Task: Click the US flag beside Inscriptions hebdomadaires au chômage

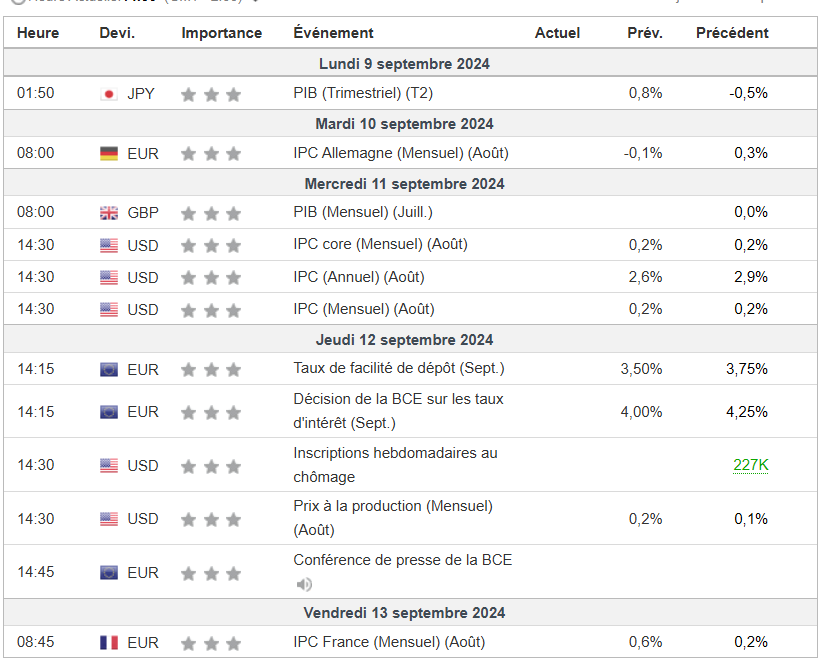Action: pyautogui.click(x=109, y=466)
